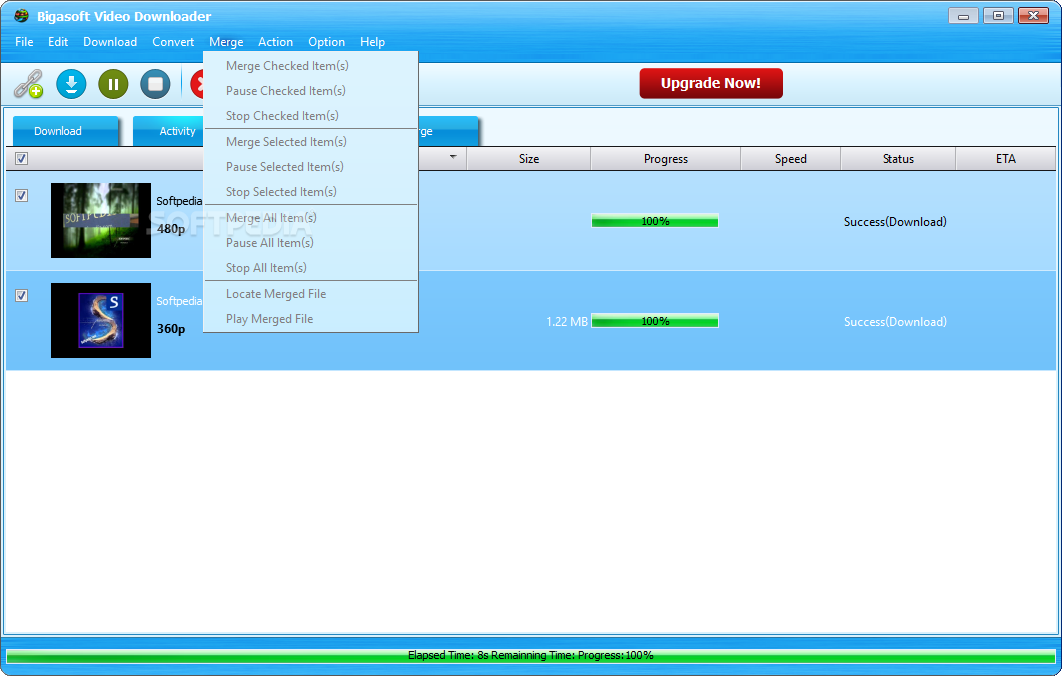
Task: Click the Upgrade Now! button
Action: [711, 83]
